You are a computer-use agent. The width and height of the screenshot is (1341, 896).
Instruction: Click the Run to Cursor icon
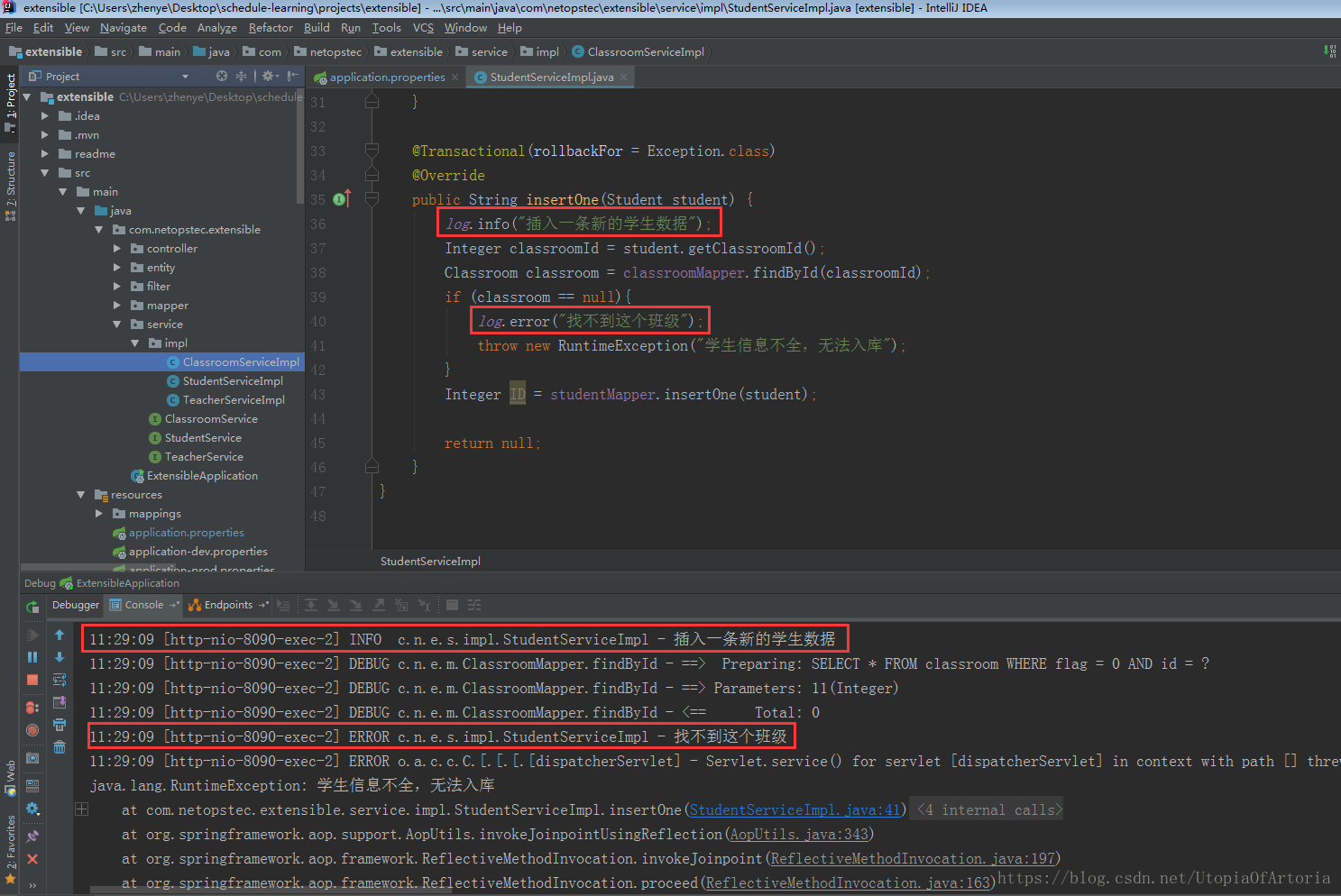(x=424, y=605)
